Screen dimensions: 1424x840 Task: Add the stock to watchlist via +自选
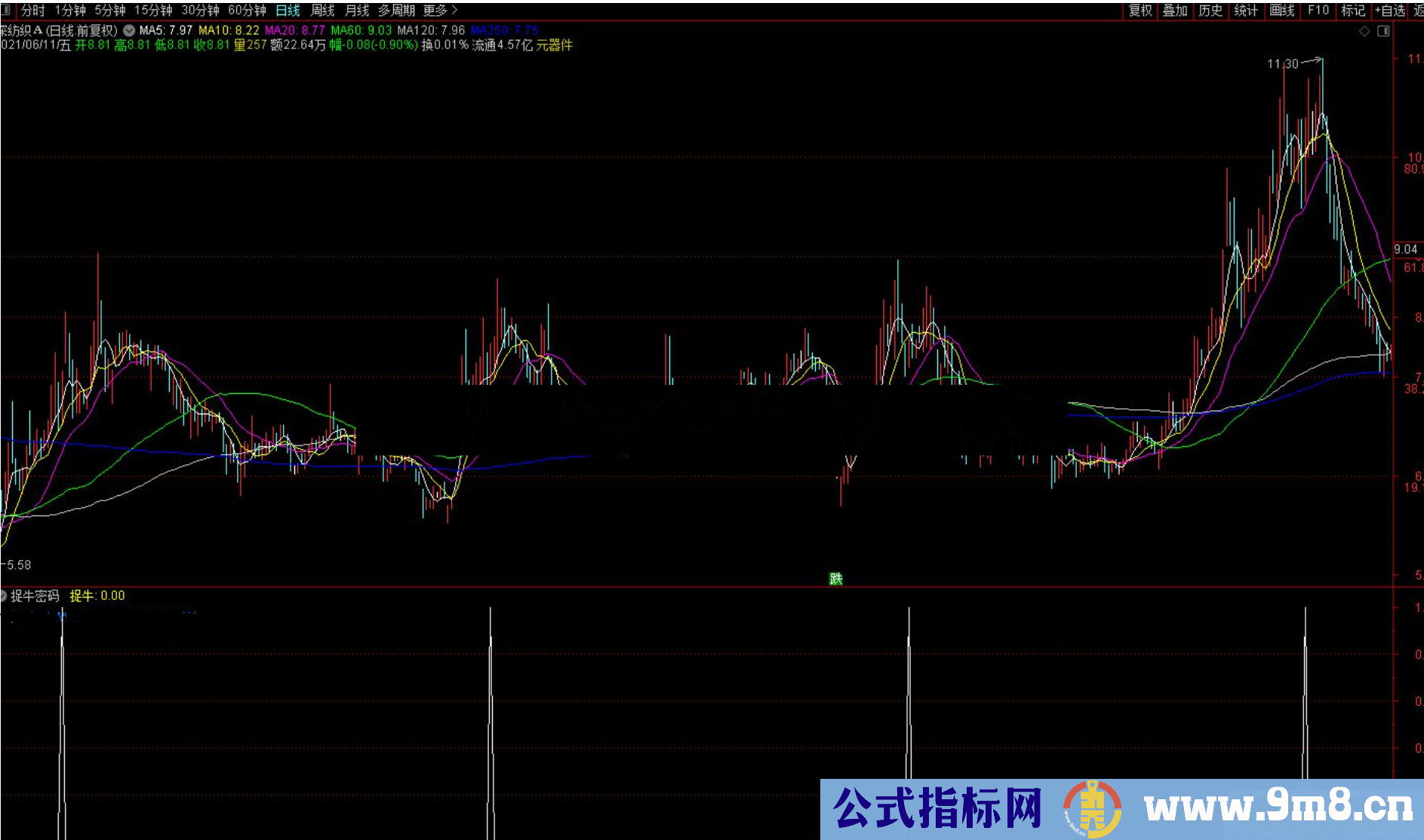pos(1388,11)
